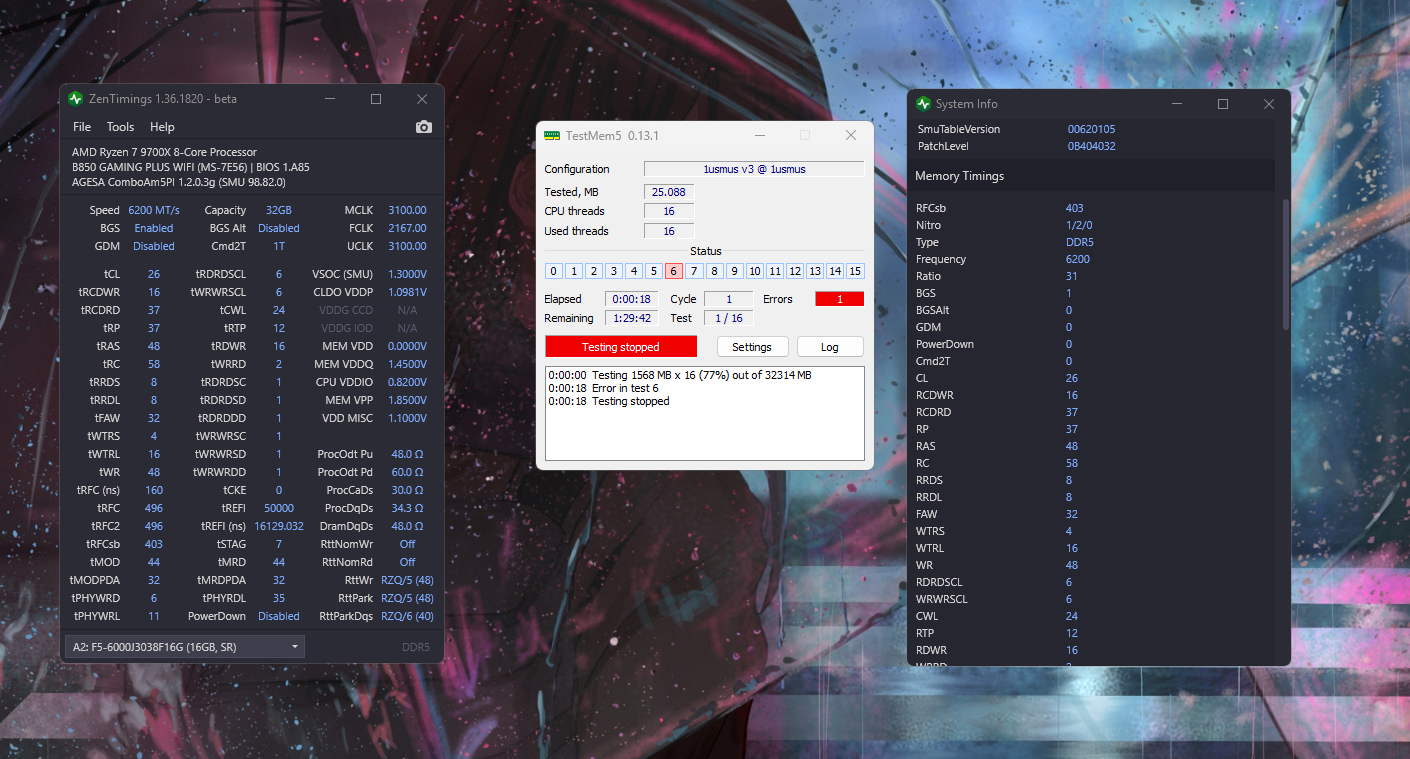Click SmuTableVersion value 00620105
Screen dimensions: 1410x759
[1091, 129]
